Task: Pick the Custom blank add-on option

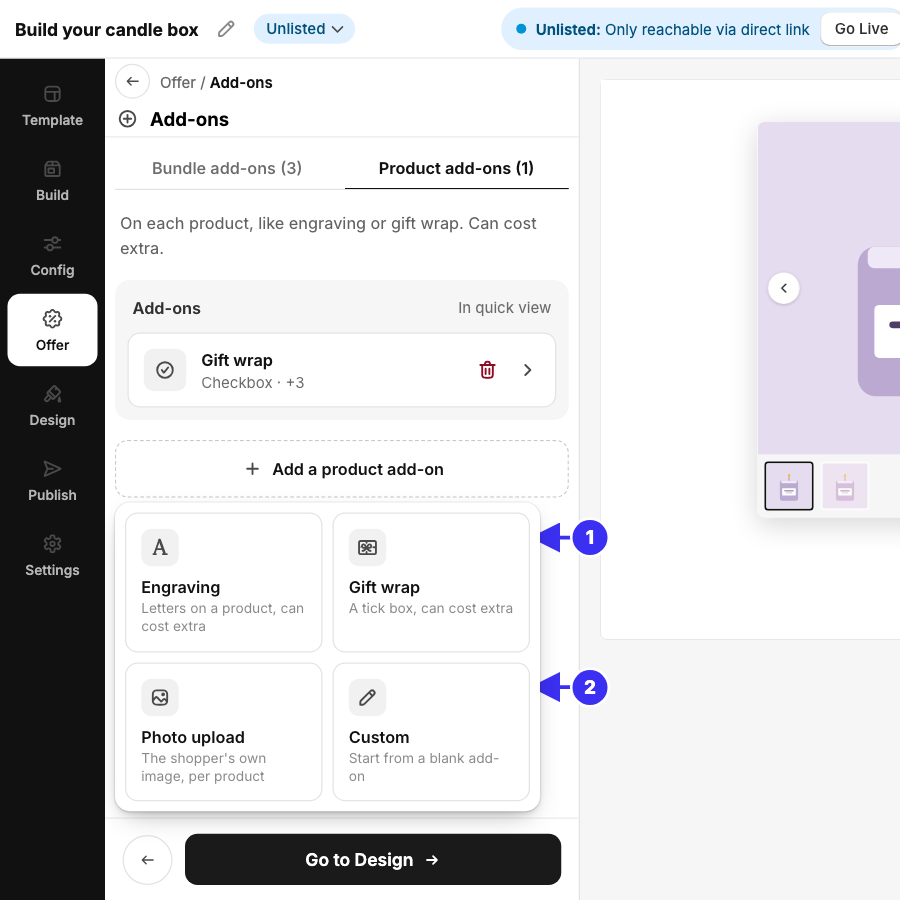Action: (x=431, y=732)
